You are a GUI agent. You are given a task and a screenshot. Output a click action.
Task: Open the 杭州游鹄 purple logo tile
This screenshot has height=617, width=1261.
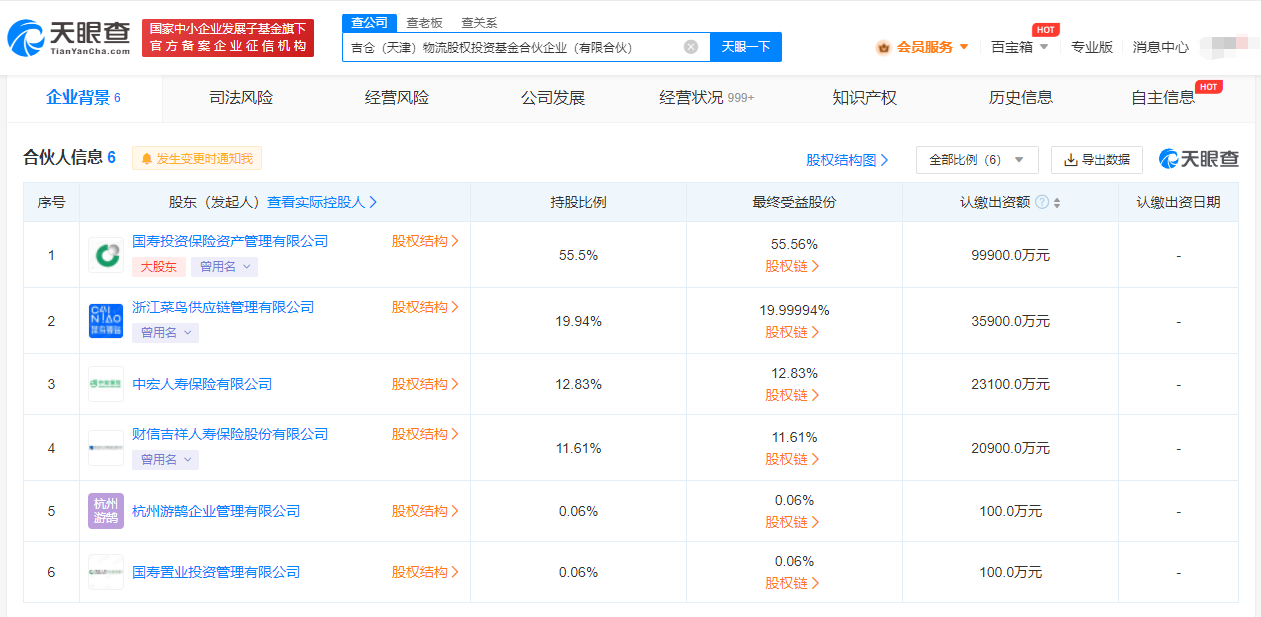click(106, 511)
